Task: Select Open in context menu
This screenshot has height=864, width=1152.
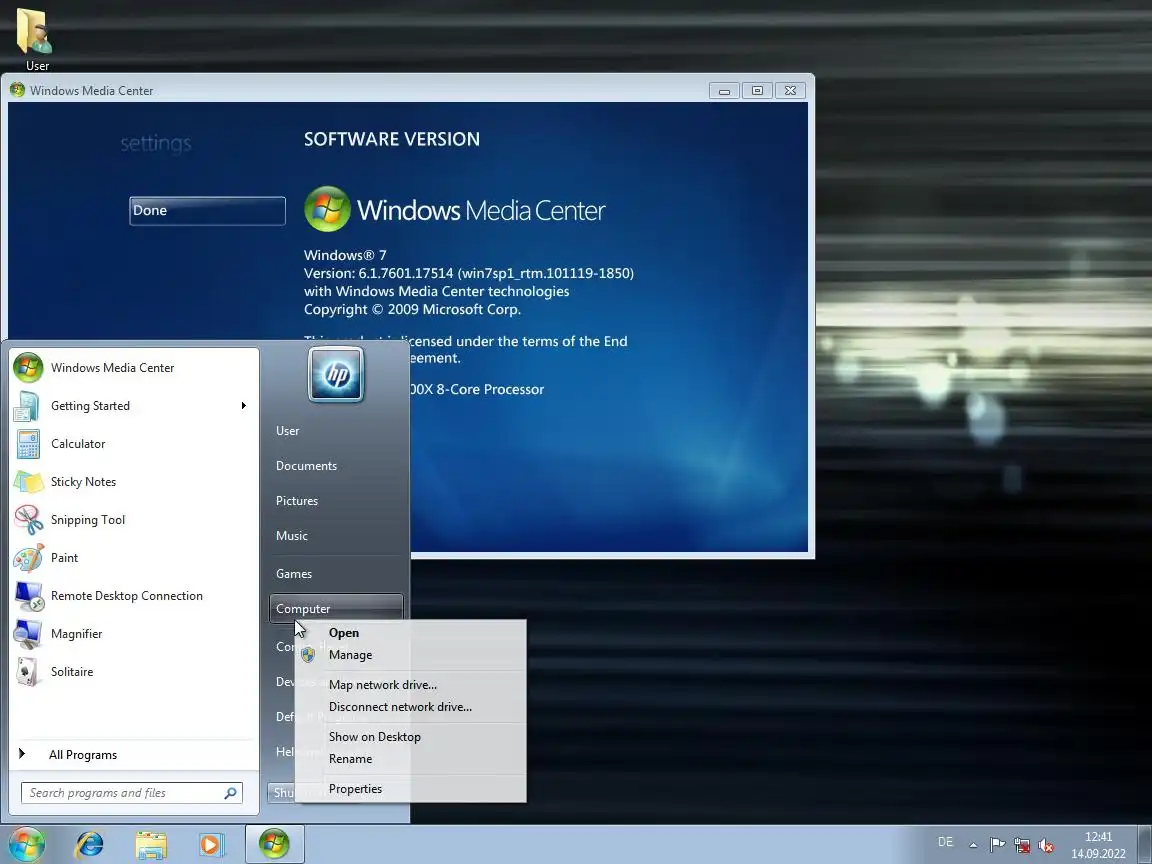Action: [411, 633]
